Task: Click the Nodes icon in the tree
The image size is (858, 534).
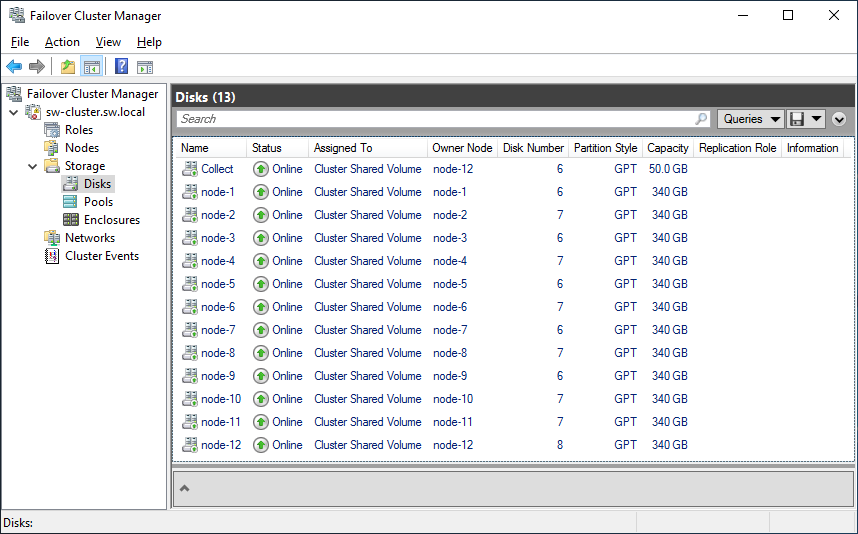Action: (x=52, y=148)
